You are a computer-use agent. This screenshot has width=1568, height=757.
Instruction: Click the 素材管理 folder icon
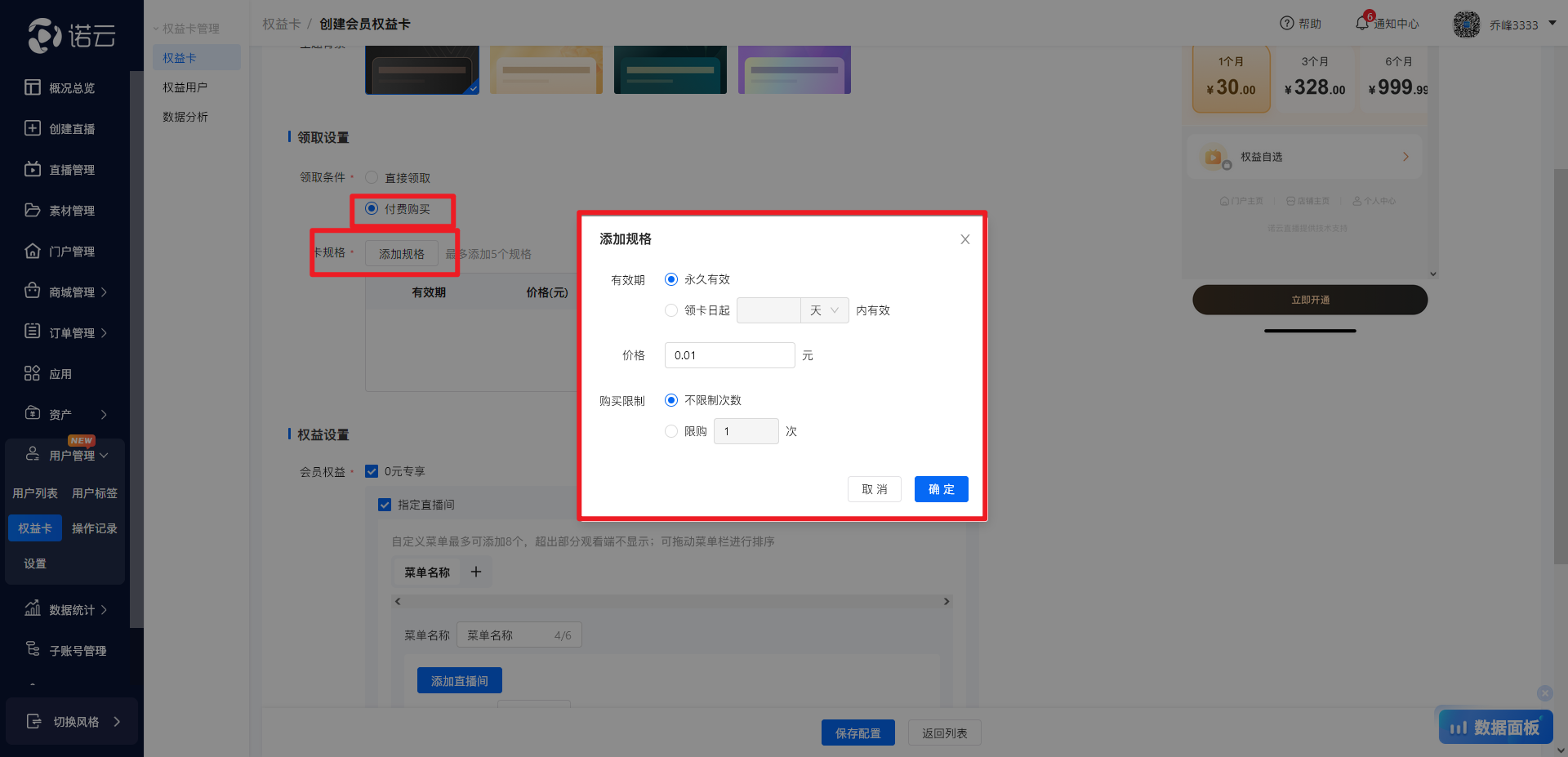tap(33, 210)
